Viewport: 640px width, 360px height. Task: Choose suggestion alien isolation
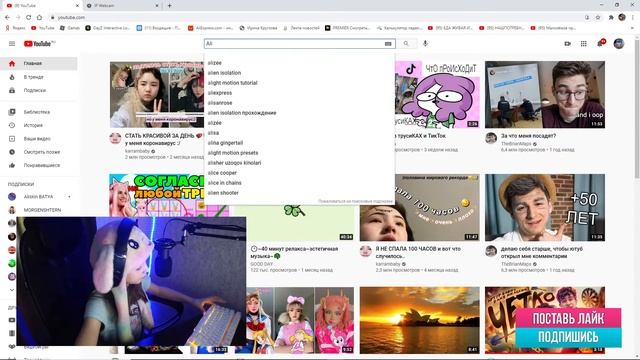click(x=300, y=73)
